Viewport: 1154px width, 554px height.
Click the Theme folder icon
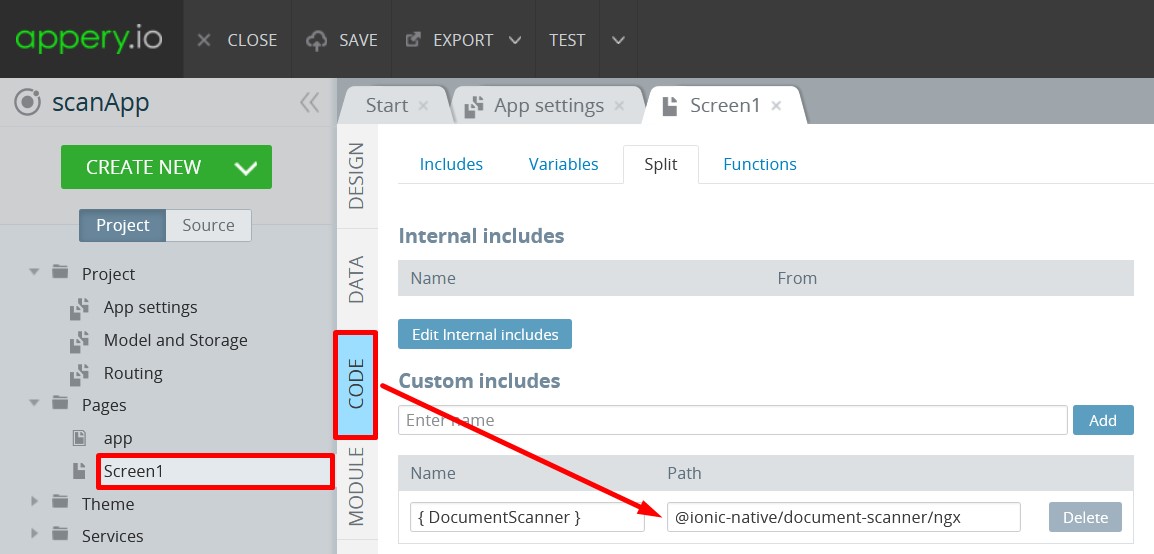(61, 502)
